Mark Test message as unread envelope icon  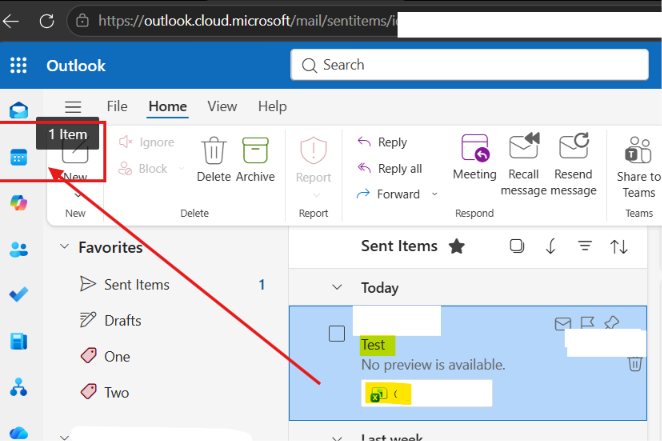coord(563,324)
